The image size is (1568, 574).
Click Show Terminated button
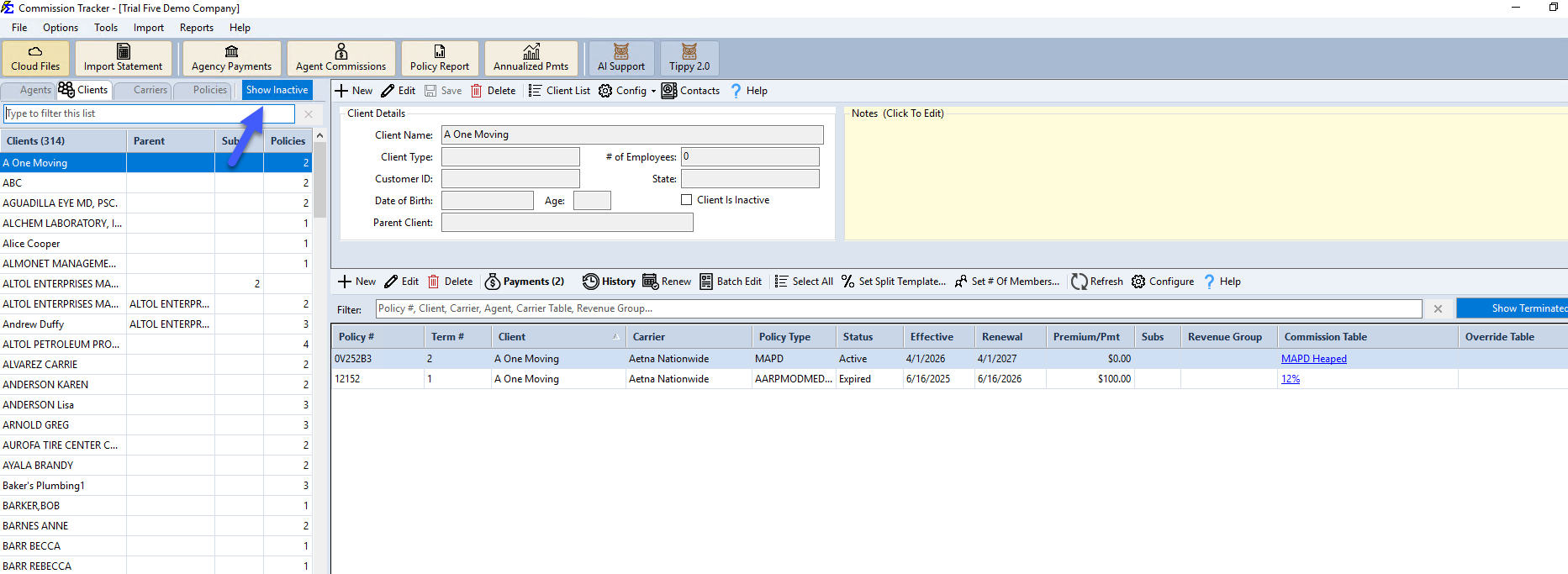coord(1512,308)
